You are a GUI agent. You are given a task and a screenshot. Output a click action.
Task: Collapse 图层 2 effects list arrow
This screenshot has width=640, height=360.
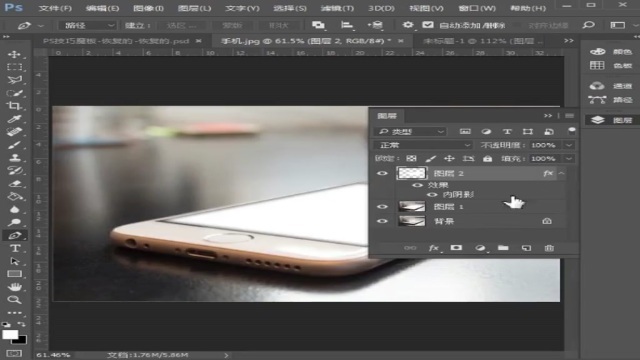tap(562, 173)
